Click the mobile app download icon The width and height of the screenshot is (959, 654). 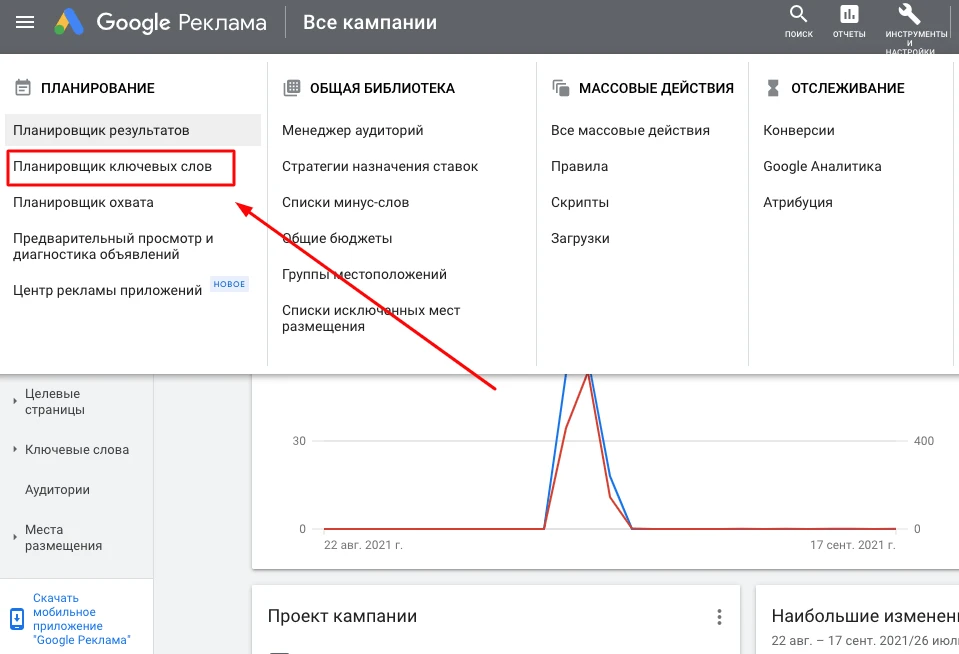[17, 617]
